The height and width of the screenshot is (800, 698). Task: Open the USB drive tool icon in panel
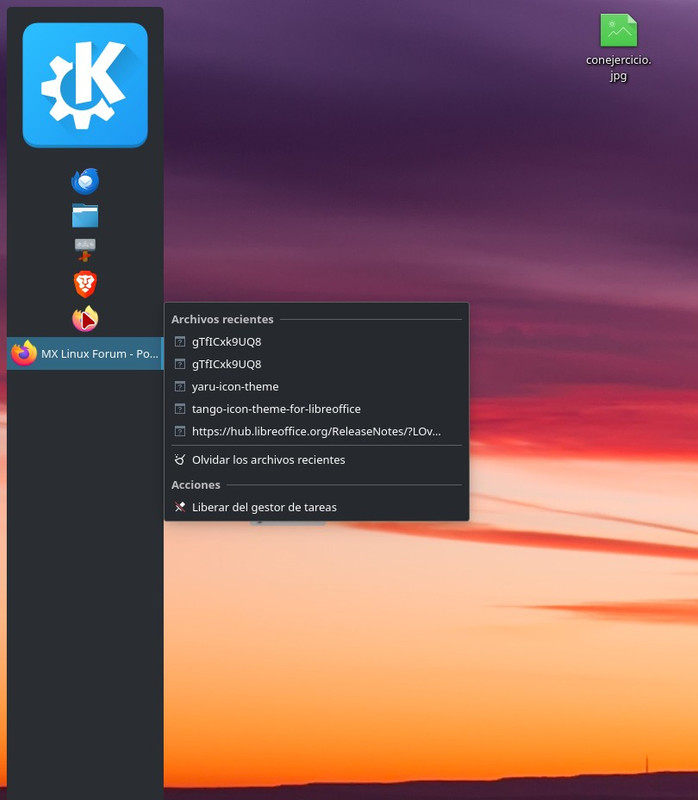(x=85, y=250)
